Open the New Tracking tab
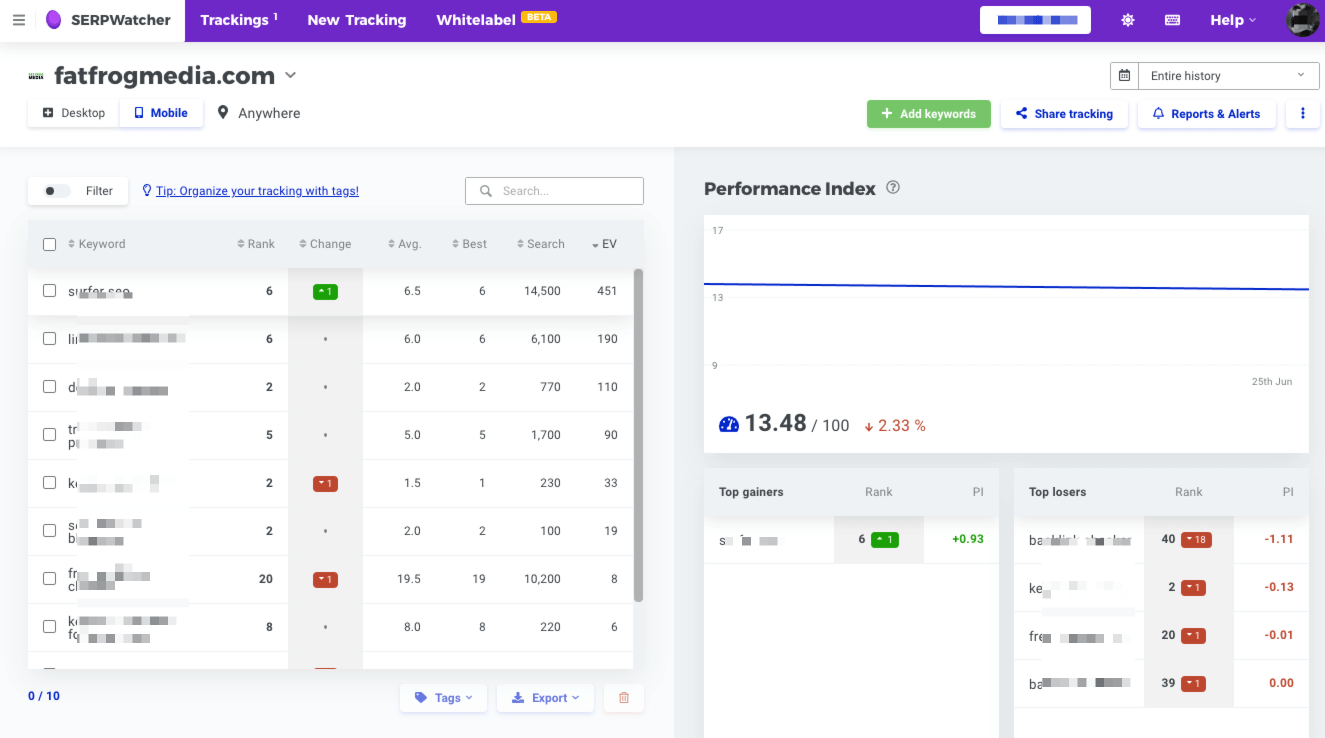Image resolution: width=1325 pixels, height=738 pixels. 357,20
